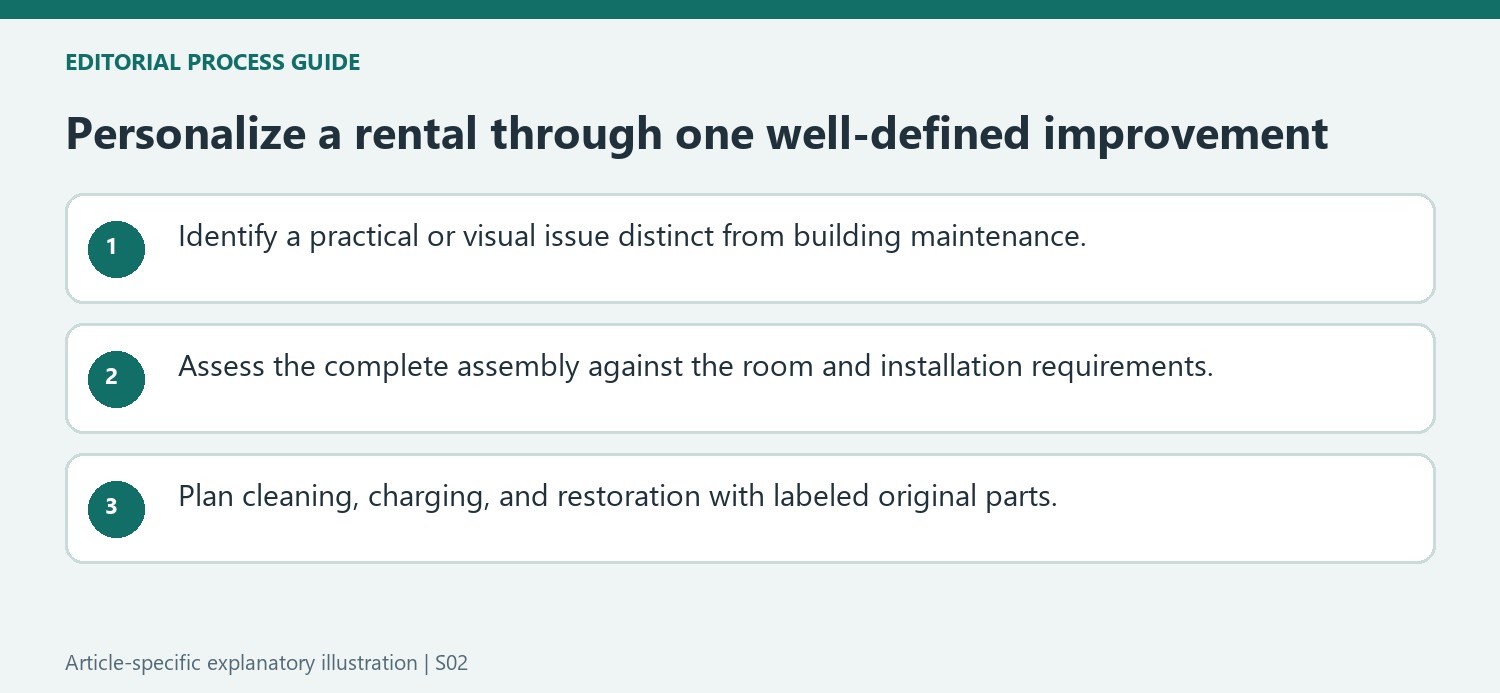Select the 'Editorial Process Guide' heading label

pyautogui.click(x=213, y=62)
